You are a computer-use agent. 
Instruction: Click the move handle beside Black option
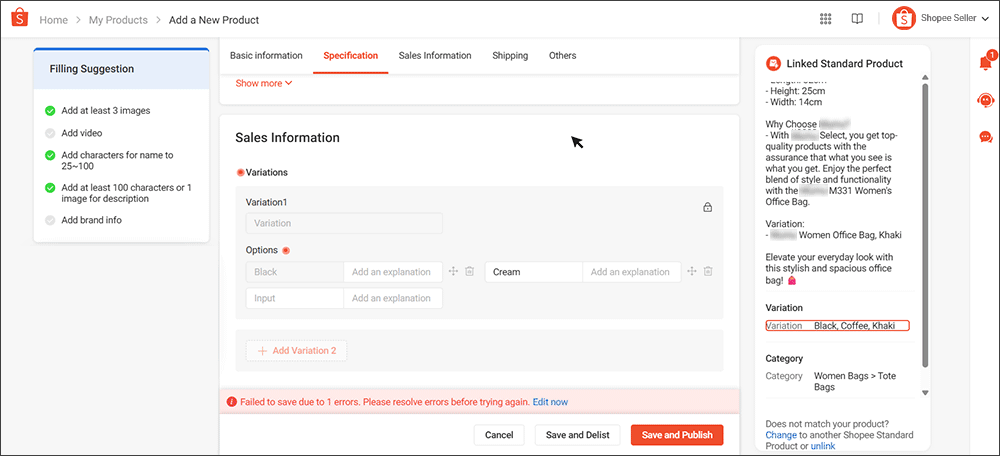pyautogui.click(x=453, y=272)
